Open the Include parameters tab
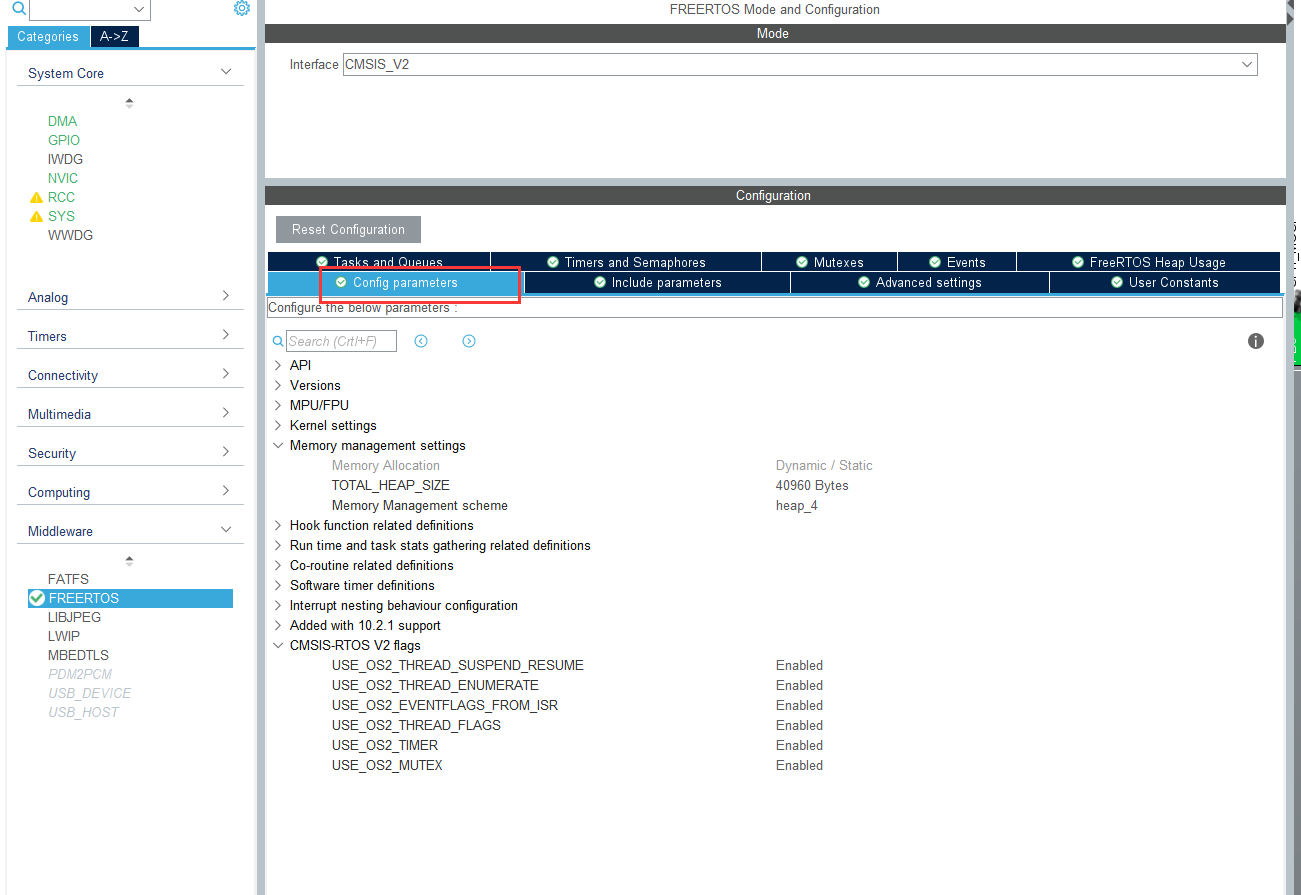The image size is (1301, 895). click(657, 283)
